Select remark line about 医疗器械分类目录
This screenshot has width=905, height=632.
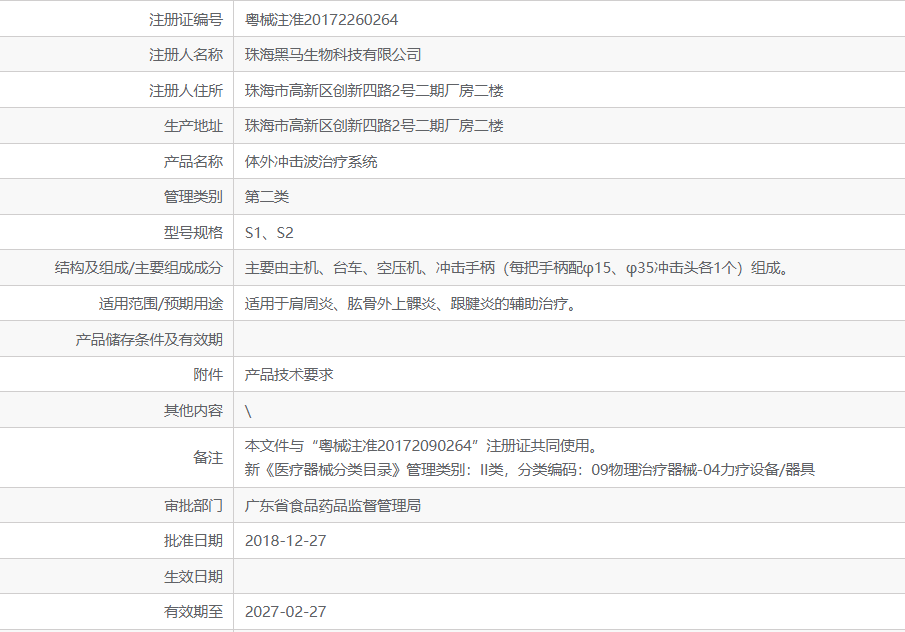pyautogui.click(x=530, y=470)
